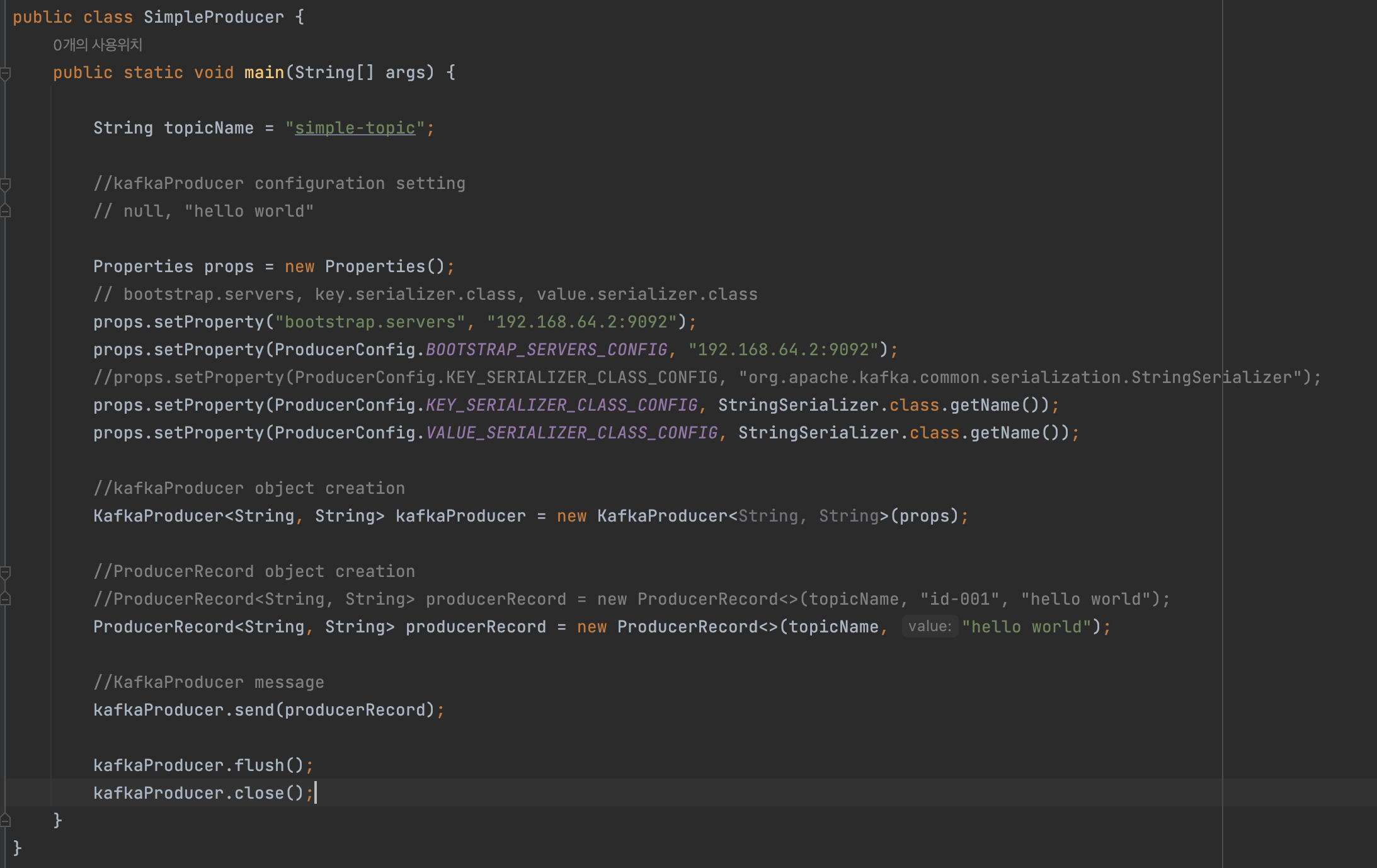Follow the underlined simple-topic string reference
The height and width of the screenshot is (868, 1377).
coord(355,128)
